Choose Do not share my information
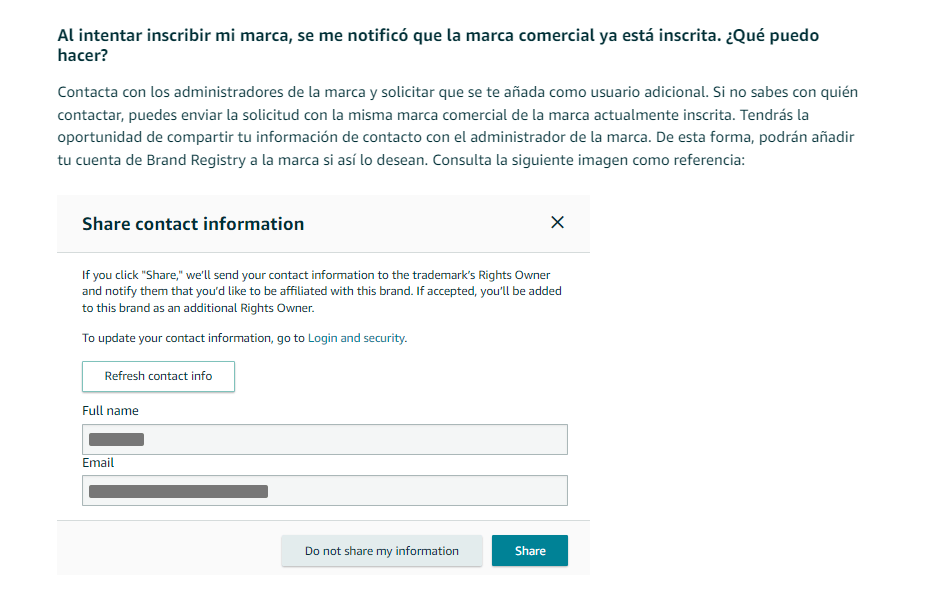This screenshot has height=591, width=951. pos(381,550)
